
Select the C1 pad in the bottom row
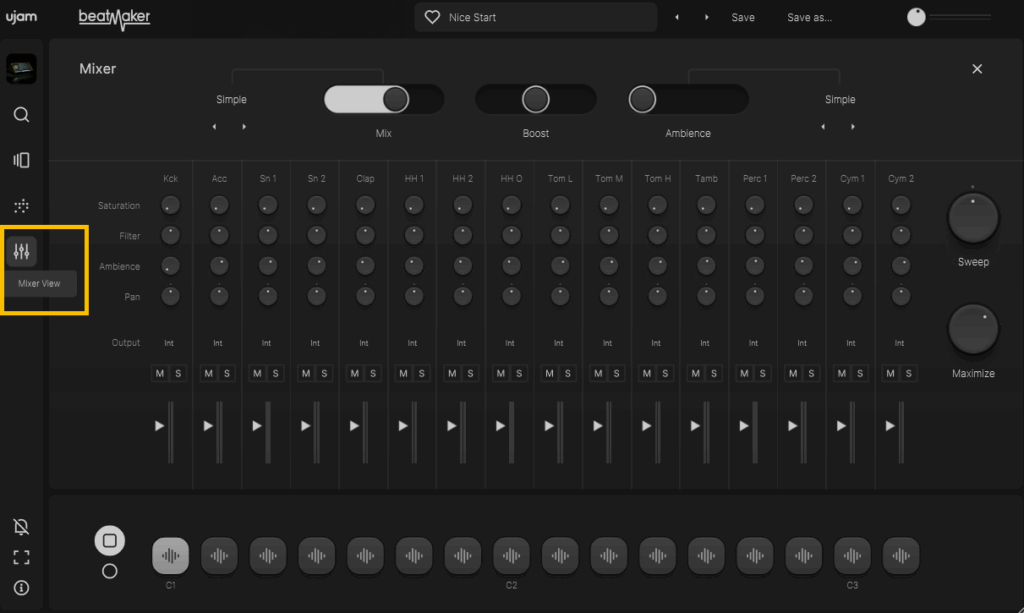pyautogui.click(x=170, y=555)
